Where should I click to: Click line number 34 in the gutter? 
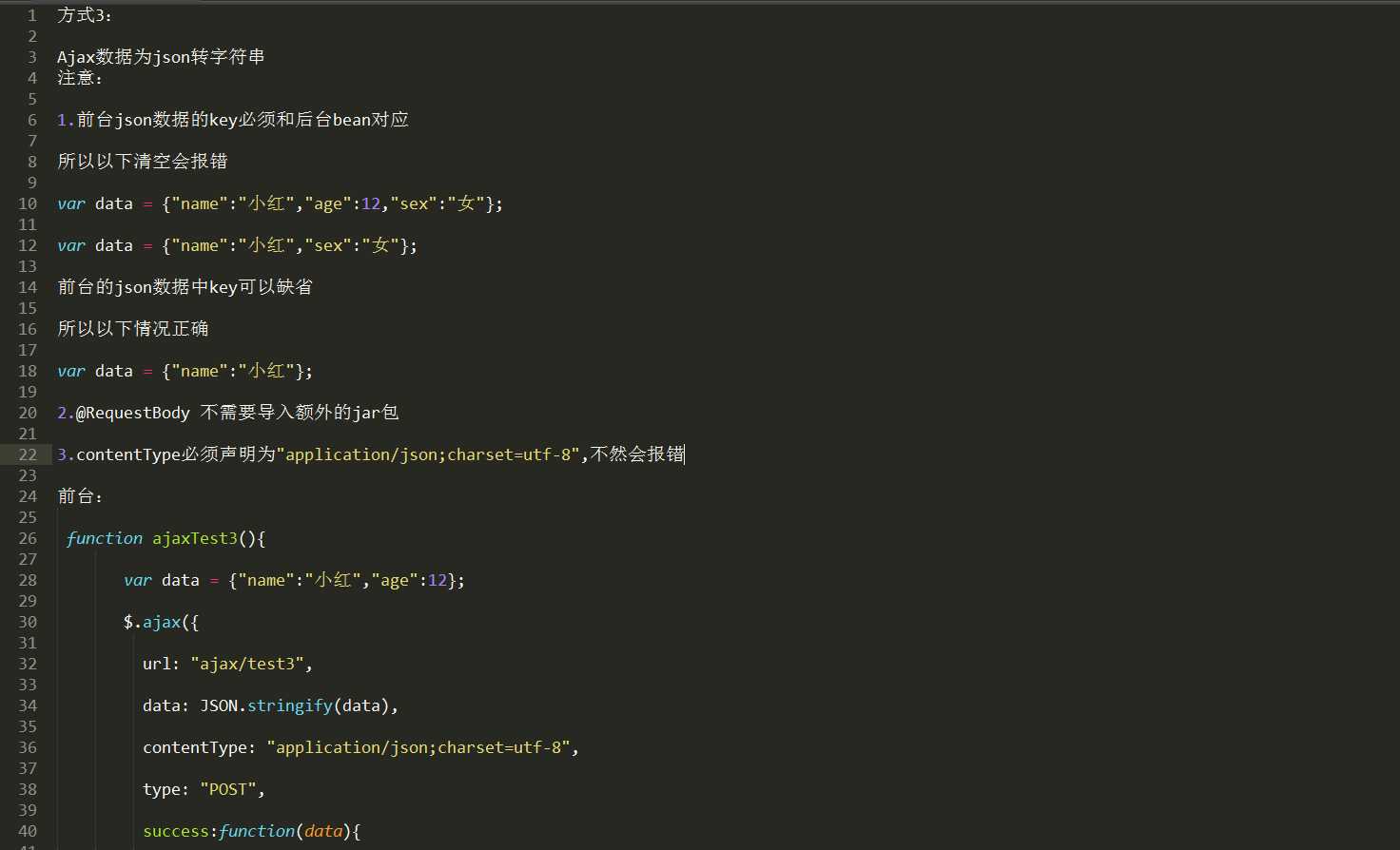pos(28,705)
